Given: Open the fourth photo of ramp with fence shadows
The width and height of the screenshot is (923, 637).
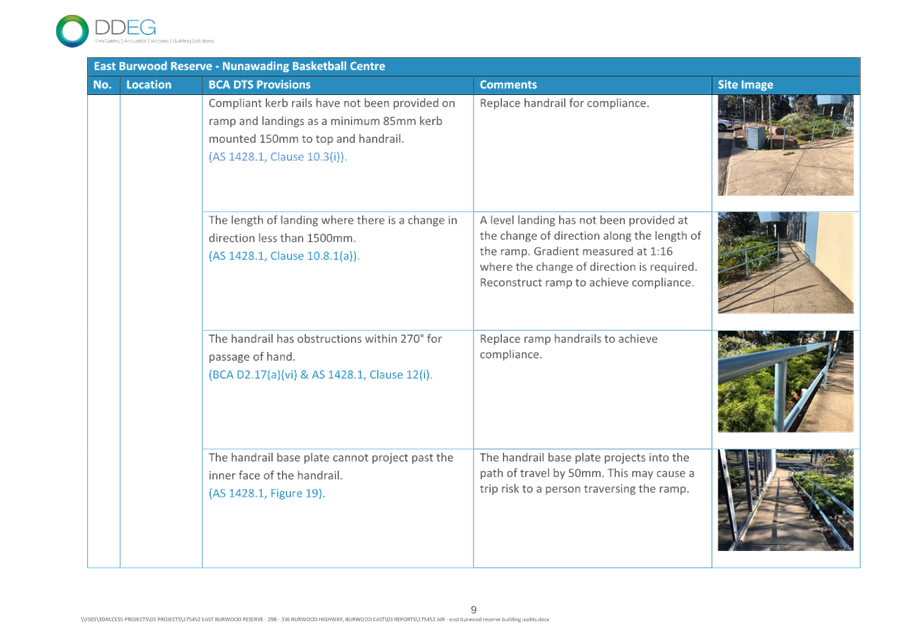Looking at the screenshot, I should click(785, 501).
